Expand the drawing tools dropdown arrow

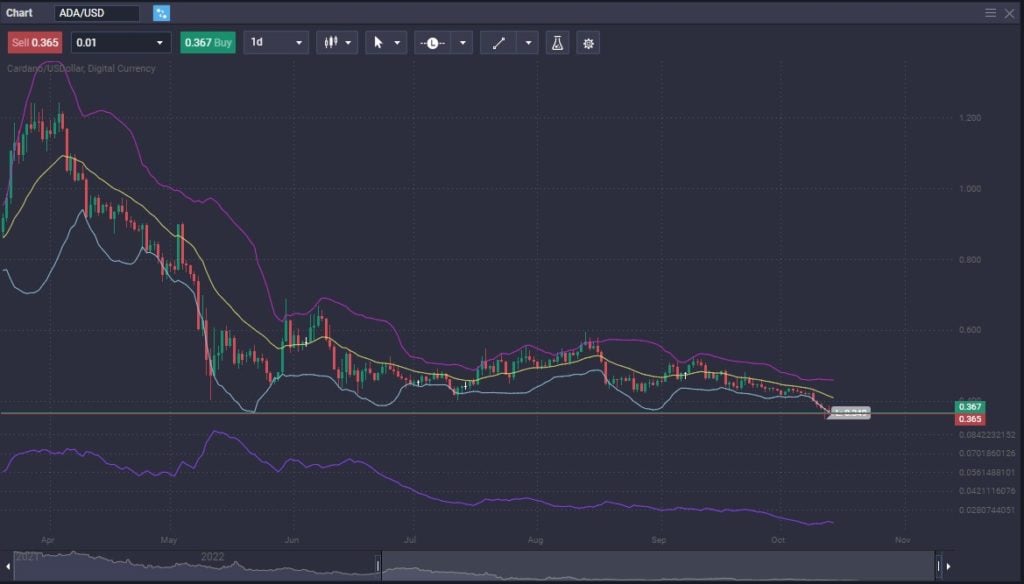pyautogui.click(x=528, y=43)
